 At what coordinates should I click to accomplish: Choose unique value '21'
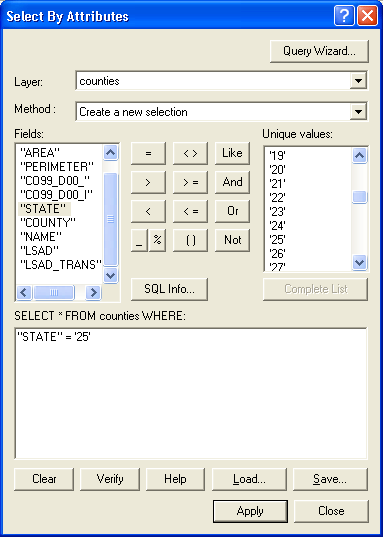277,184
